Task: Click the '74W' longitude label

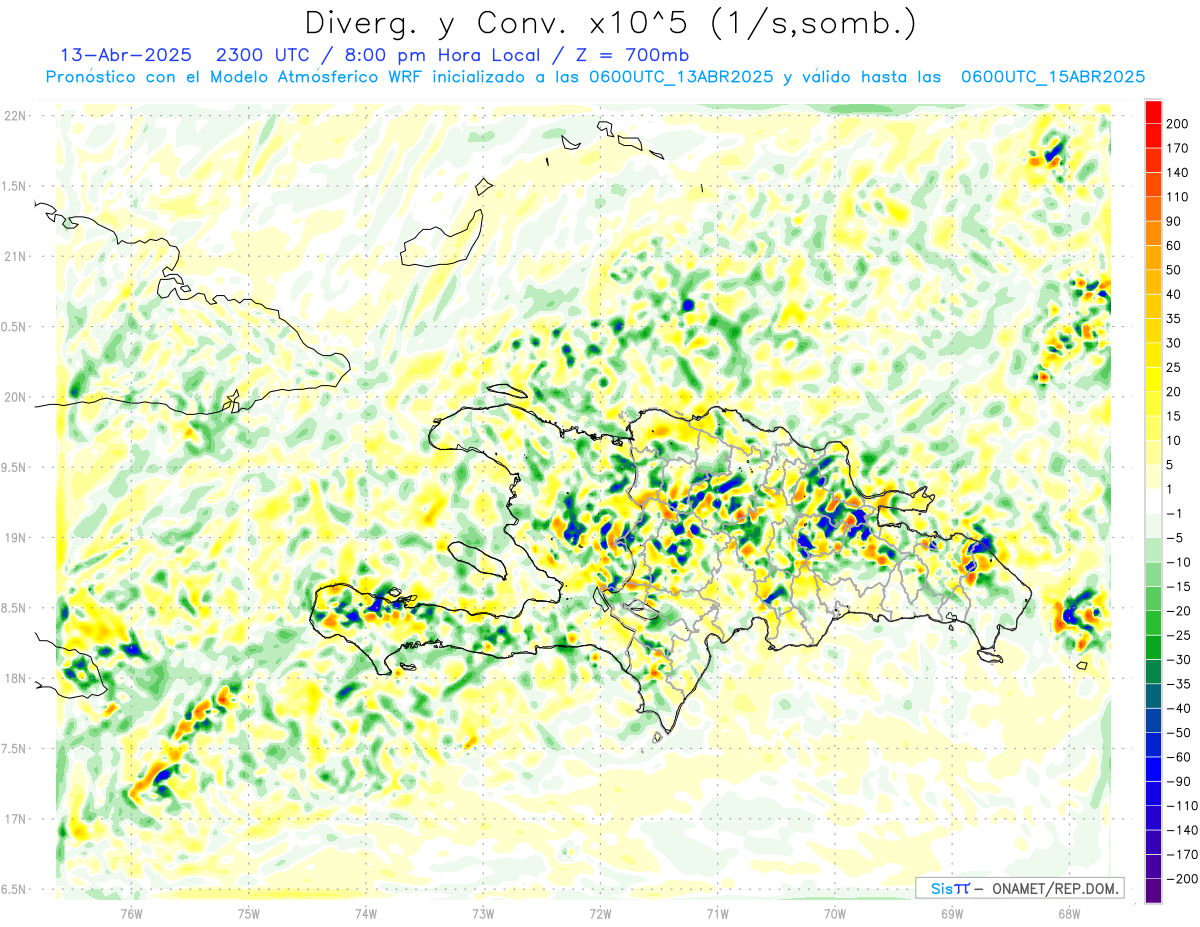Action: point(366,913)
